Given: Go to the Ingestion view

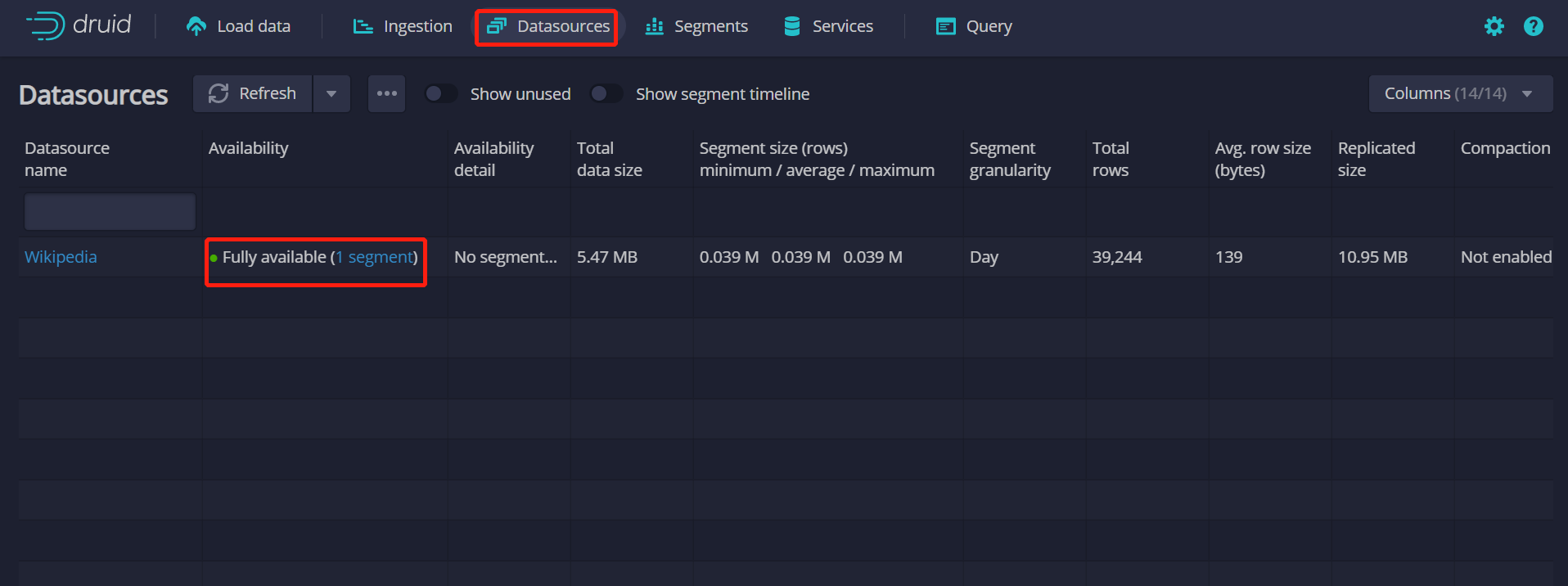Looking at the screenshot, I should [x=402, y=26].
